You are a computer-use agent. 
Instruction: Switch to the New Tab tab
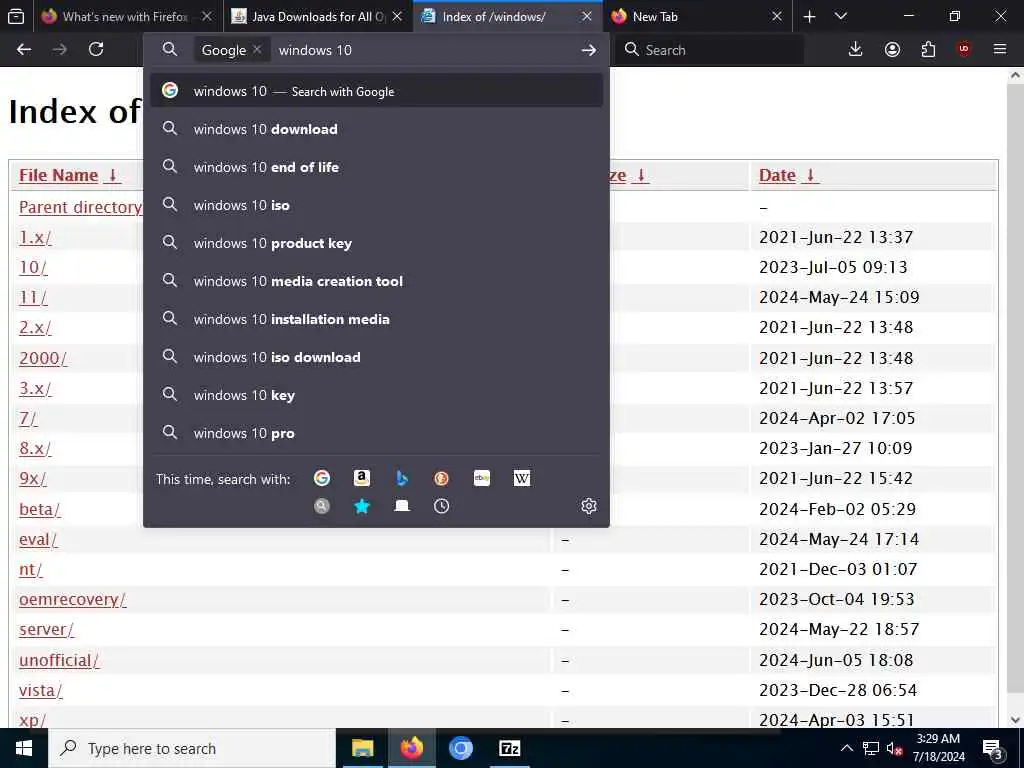698,16
